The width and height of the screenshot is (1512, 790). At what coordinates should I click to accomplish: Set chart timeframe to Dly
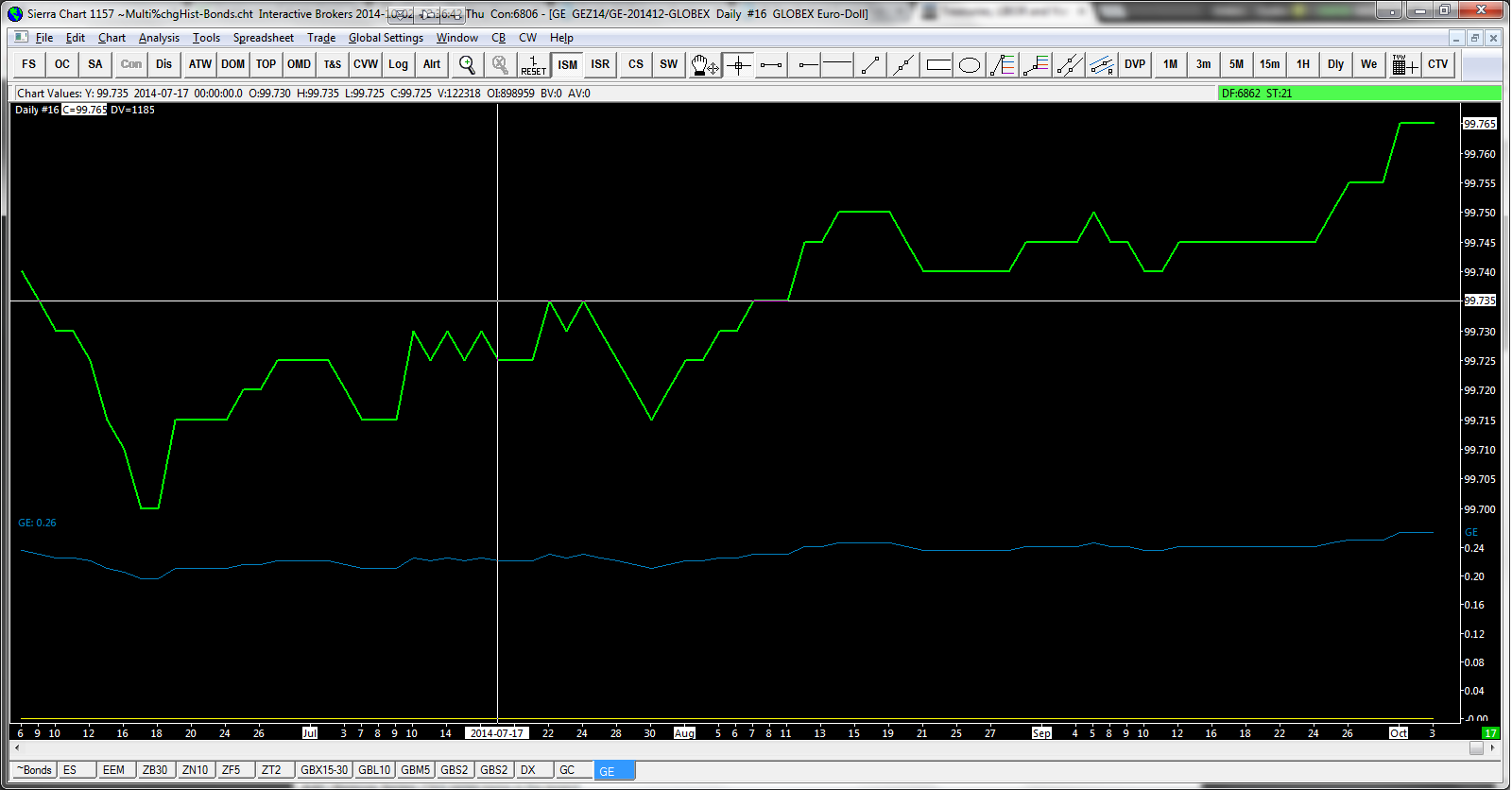[1336, 64]
